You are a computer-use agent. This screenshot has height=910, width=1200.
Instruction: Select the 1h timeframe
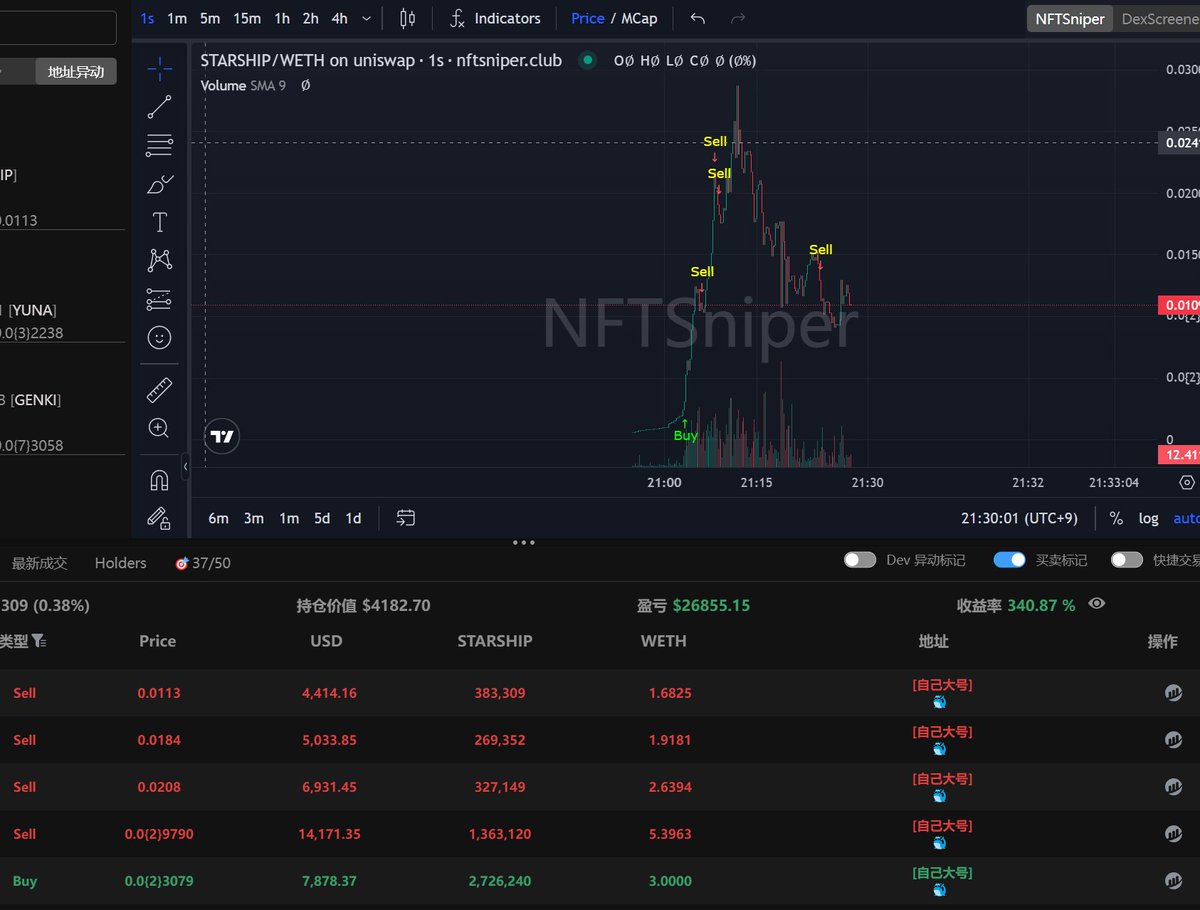(282, 18)
